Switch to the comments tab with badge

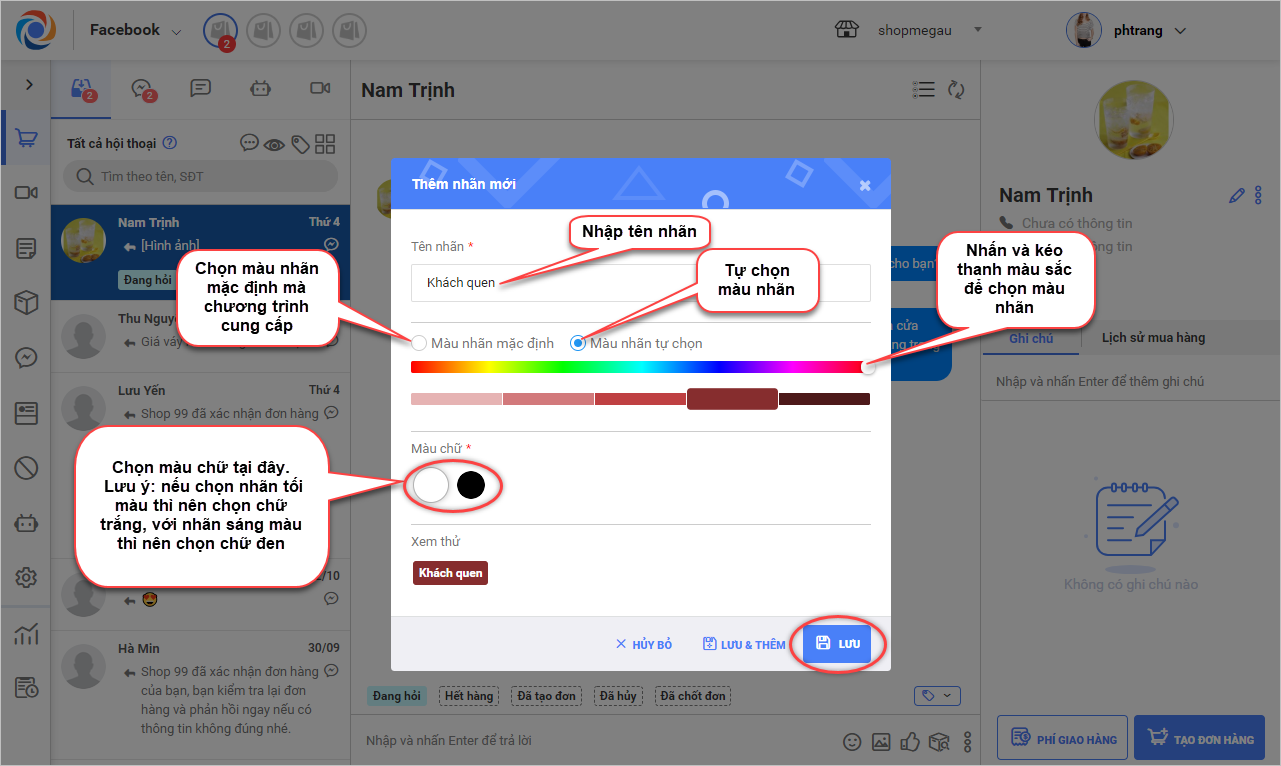pos(143,89)
